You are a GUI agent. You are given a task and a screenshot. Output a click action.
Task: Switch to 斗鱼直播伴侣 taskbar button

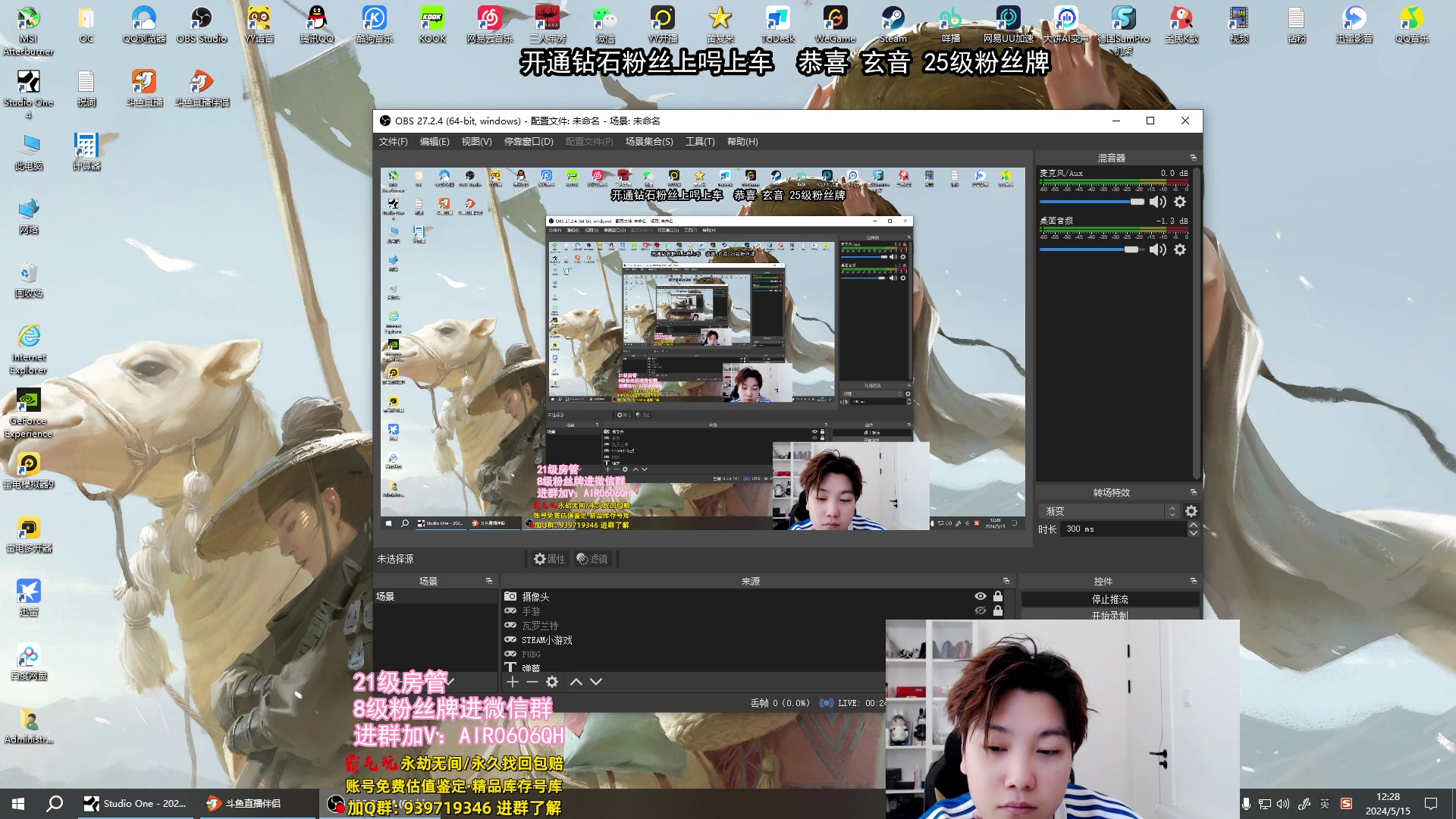(258, 804)
